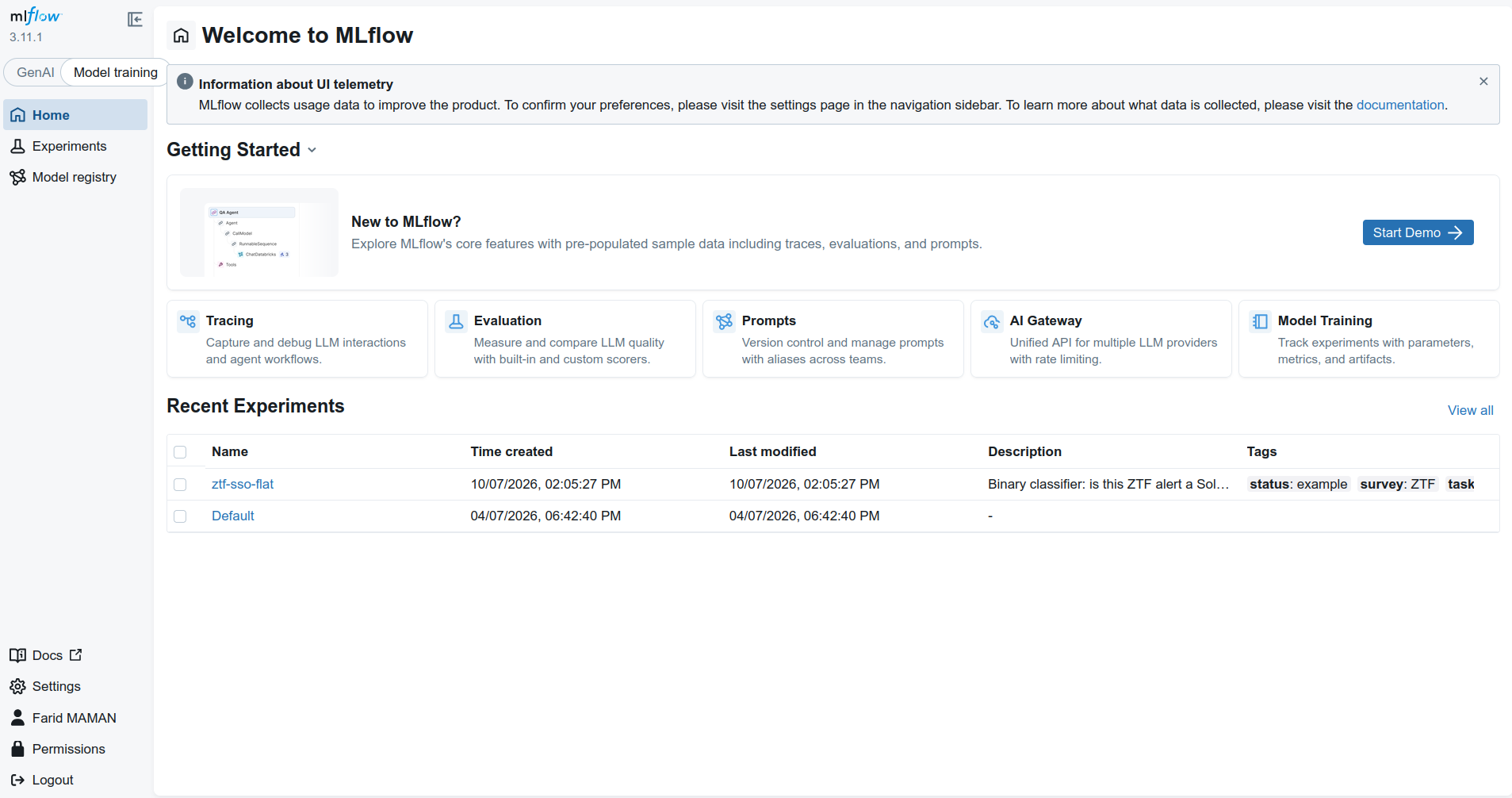This screenshot has width=1512, height=798.
Task: Collapse the sidebar with the toggle icon
Action: coord(135,19)
